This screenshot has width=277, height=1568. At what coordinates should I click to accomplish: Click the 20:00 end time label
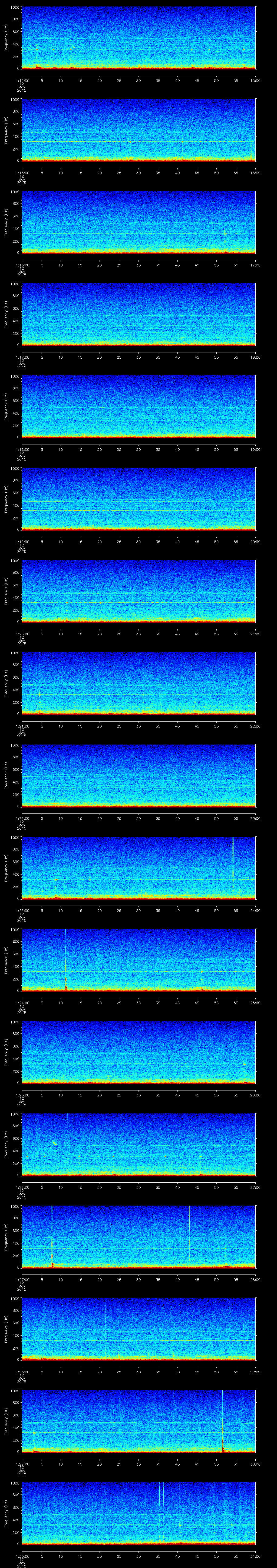point(256,542)
